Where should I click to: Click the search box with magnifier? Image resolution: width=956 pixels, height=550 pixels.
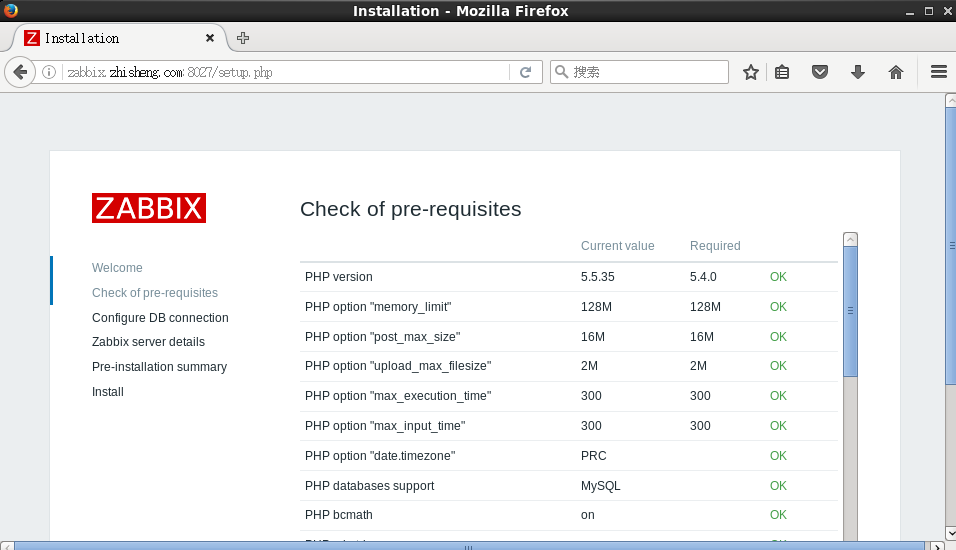coord(639,72)
